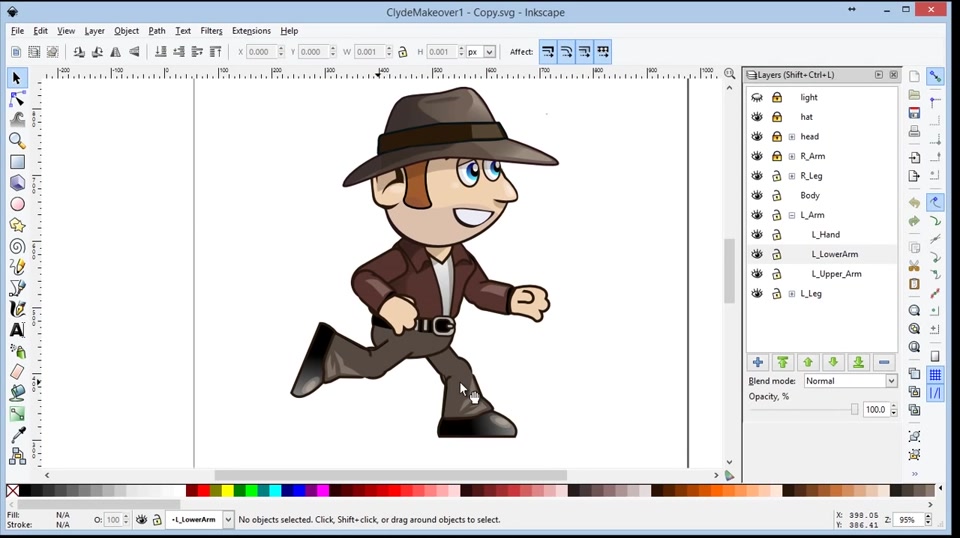Choose the Spiral tool
Viewport: 960px width, 538px height.
tap(17, 246)
